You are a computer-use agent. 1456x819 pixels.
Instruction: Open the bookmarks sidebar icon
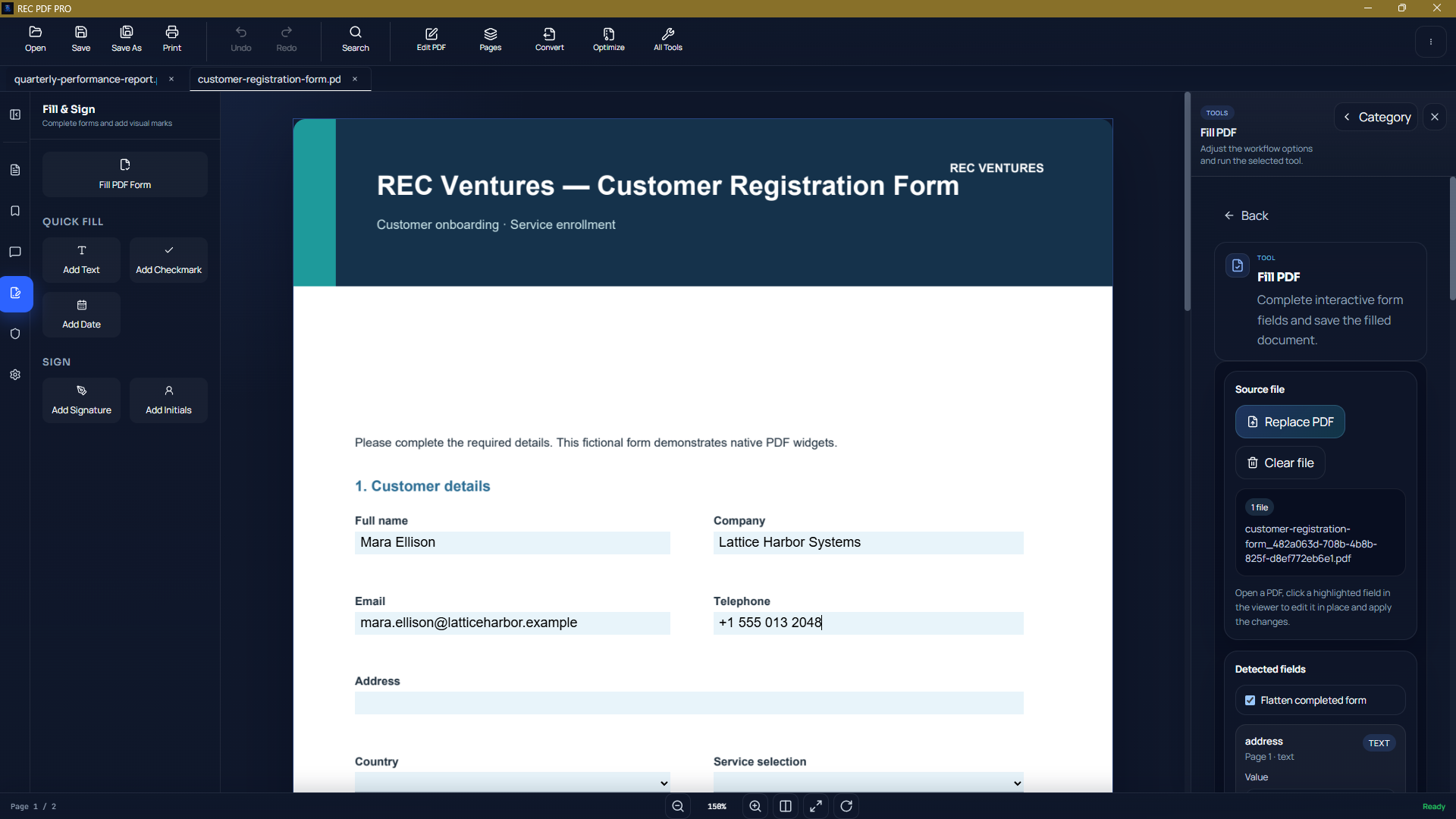click(15, 211)
